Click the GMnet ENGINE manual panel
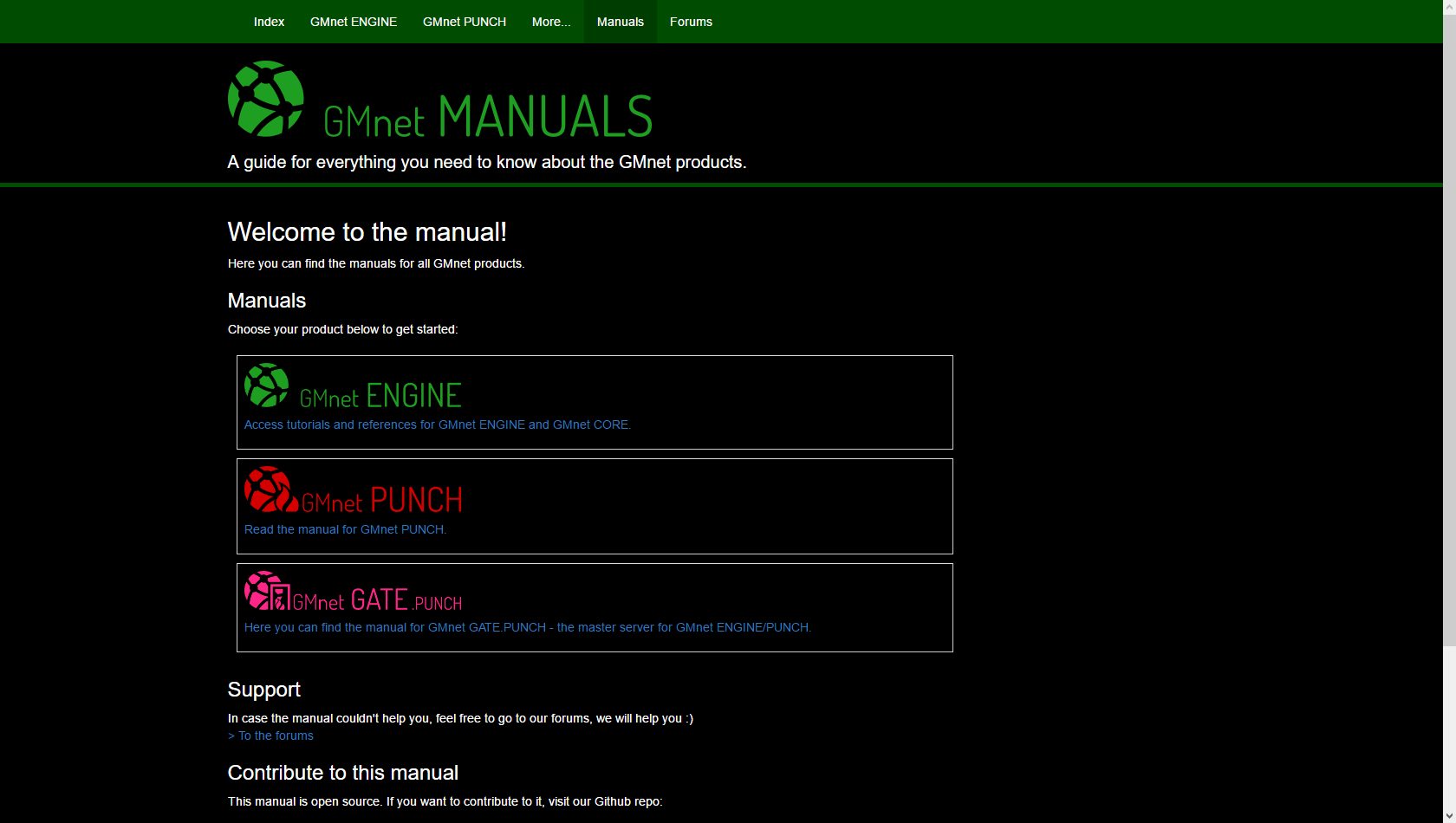This screenshot has width=1456, height=823. click(x=595, y=402)
